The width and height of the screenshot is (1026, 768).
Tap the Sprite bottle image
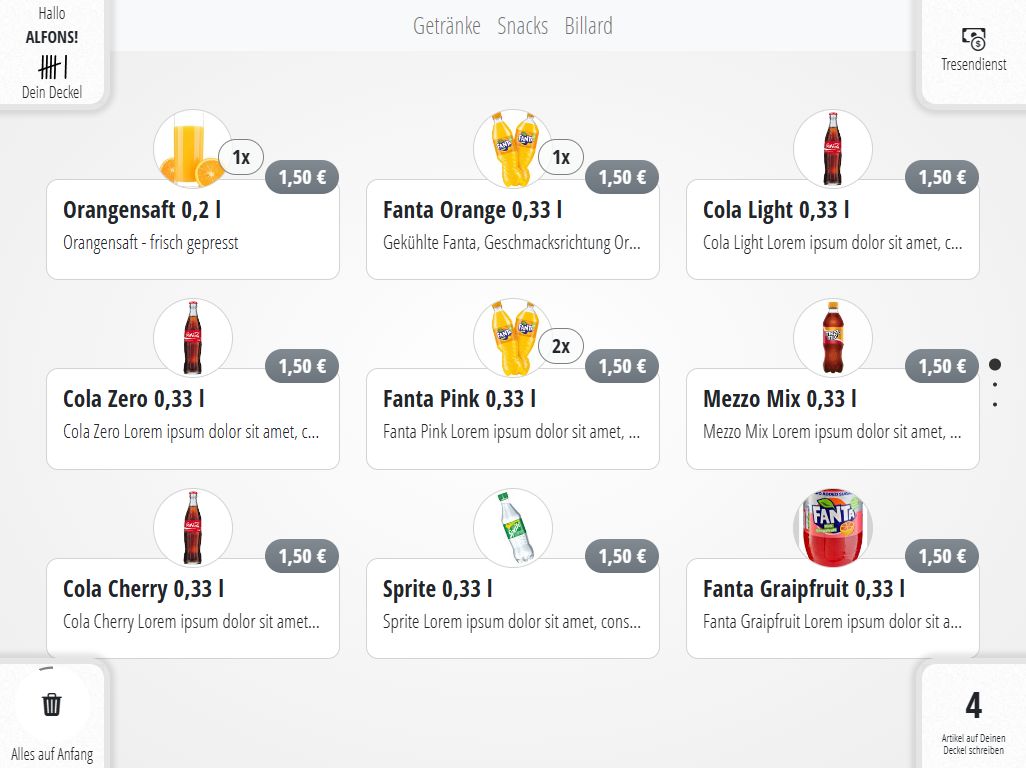(512, 527)
